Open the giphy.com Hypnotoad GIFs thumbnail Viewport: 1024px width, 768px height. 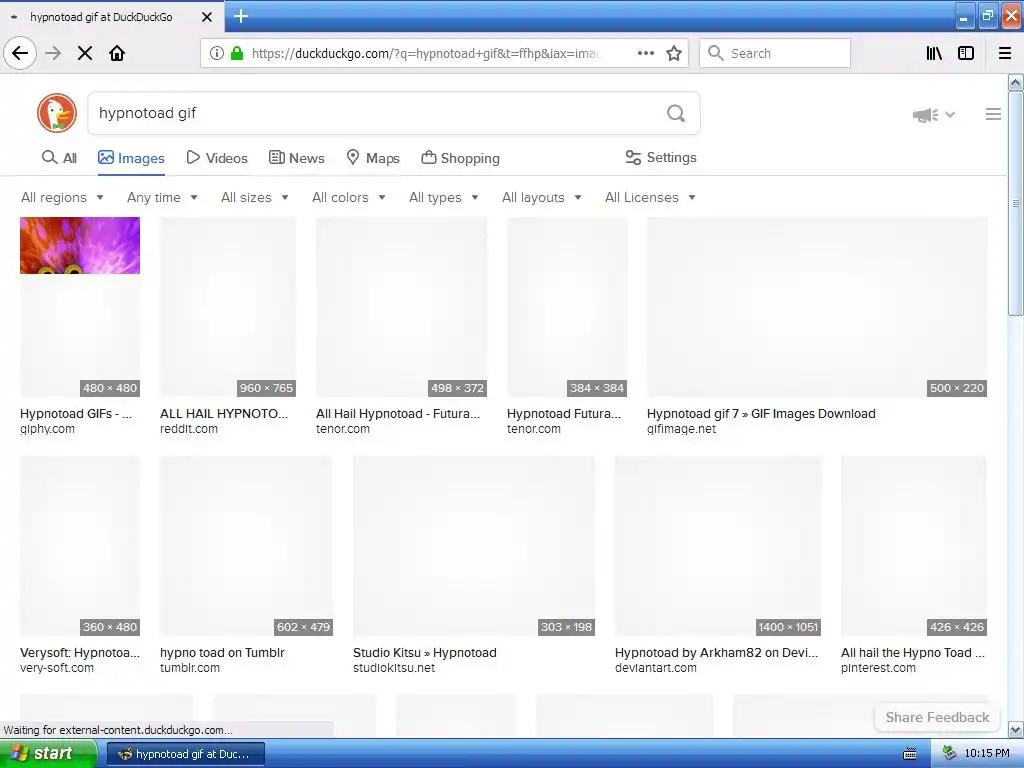pyautogui.click(x=80, y=307)
